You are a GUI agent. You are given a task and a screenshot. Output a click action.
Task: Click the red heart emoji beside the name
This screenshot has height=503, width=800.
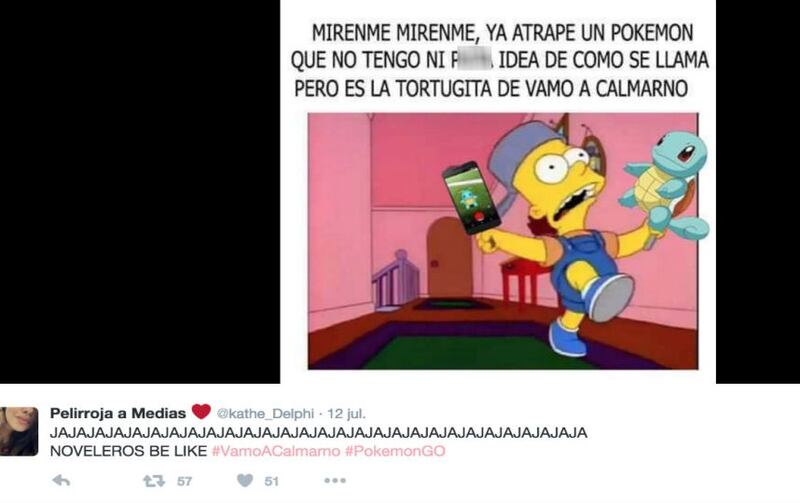pyautogui.click(x=201, y=411)
